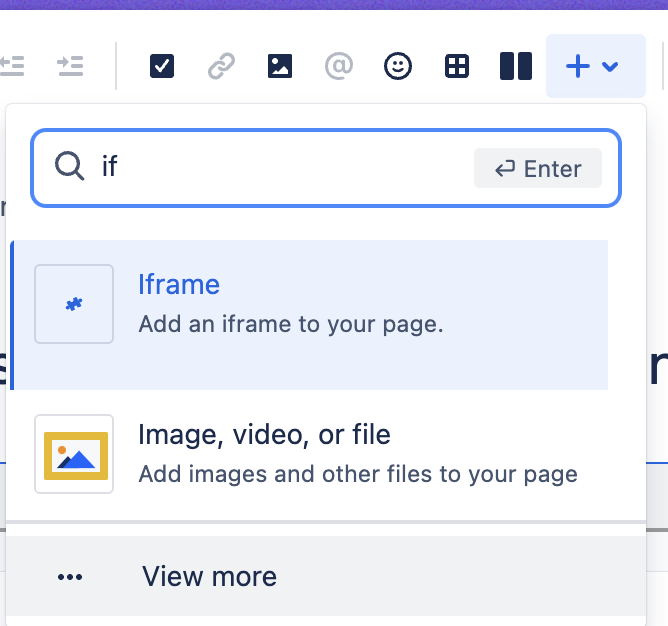Click the @ mention icon
This screenshot has height=626, width=668.
(x=339, y=66)
